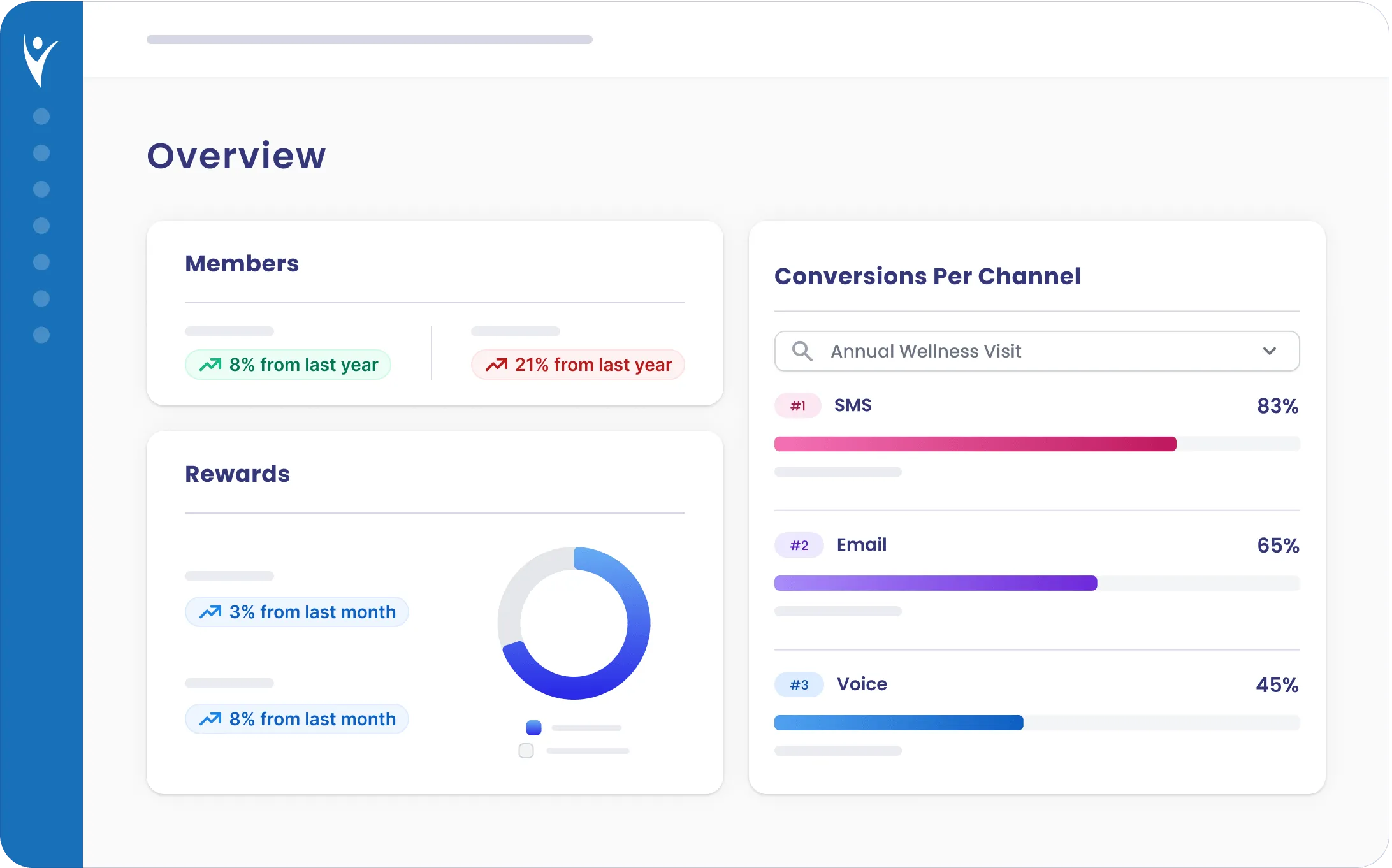Click the Conversions Per Channel title

click(x=927, y=277)
